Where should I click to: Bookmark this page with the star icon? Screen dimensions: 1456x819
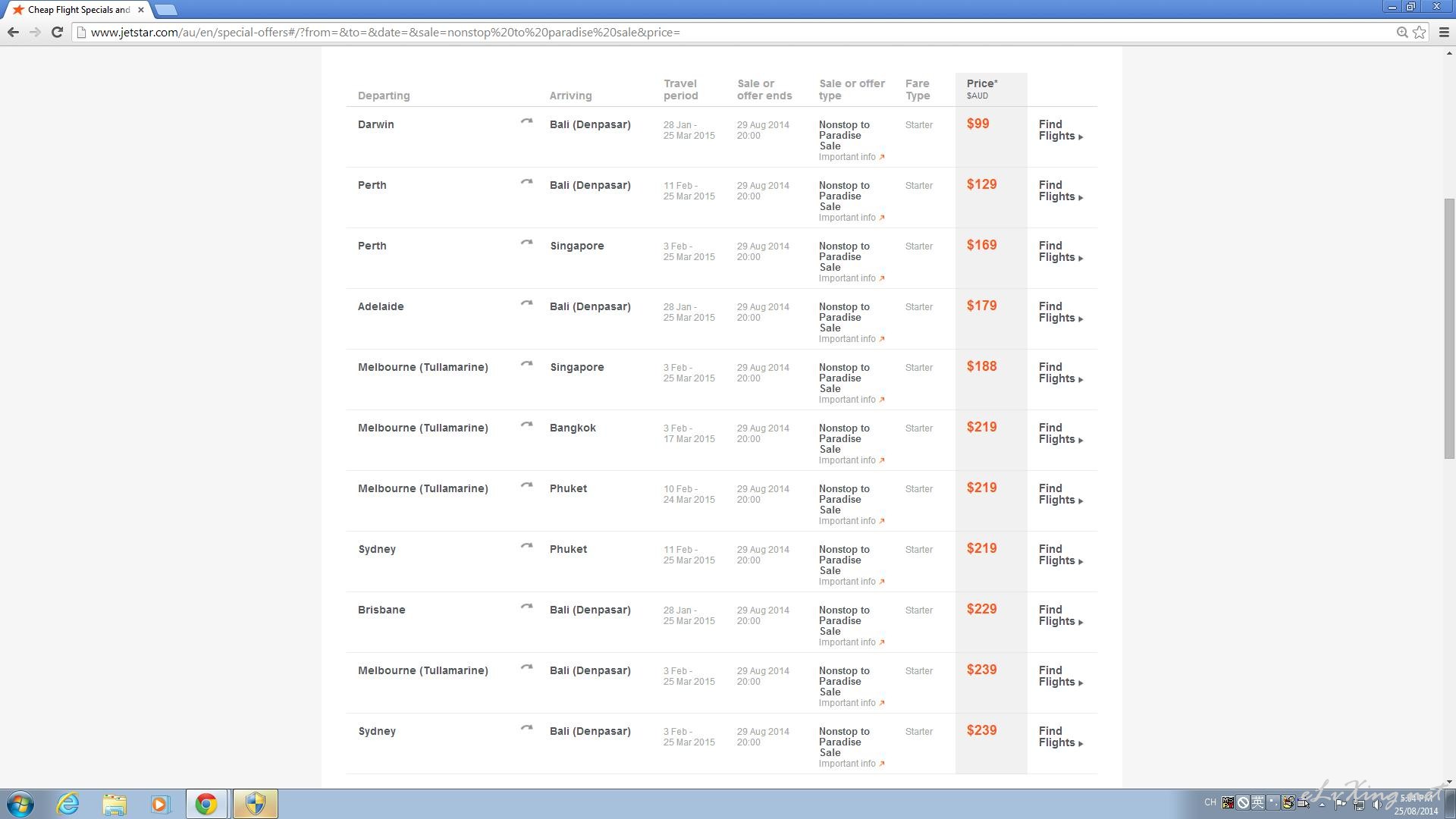(x=1419, y=32)
